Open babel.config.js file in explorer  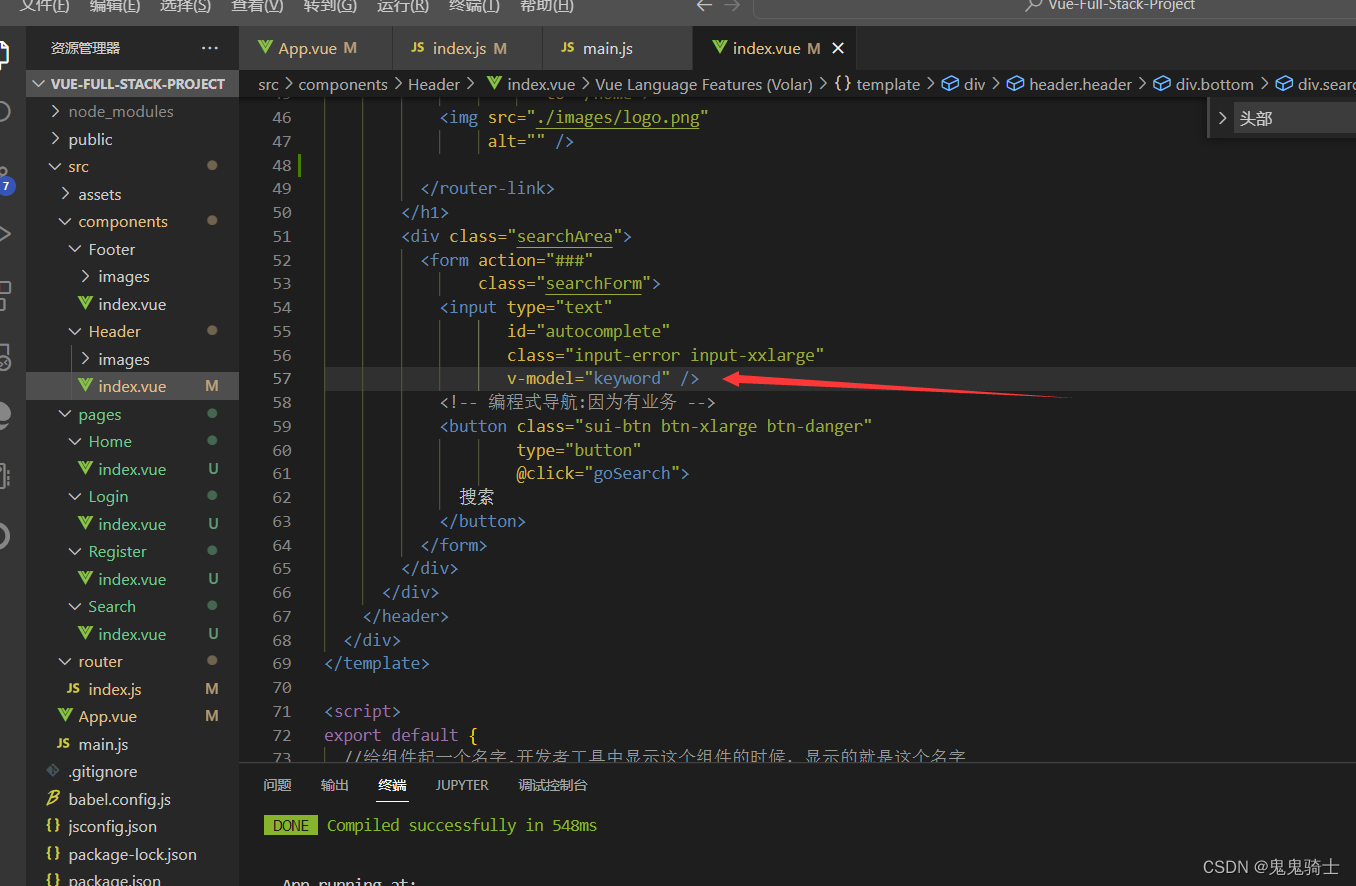click(x=119, y=799)
